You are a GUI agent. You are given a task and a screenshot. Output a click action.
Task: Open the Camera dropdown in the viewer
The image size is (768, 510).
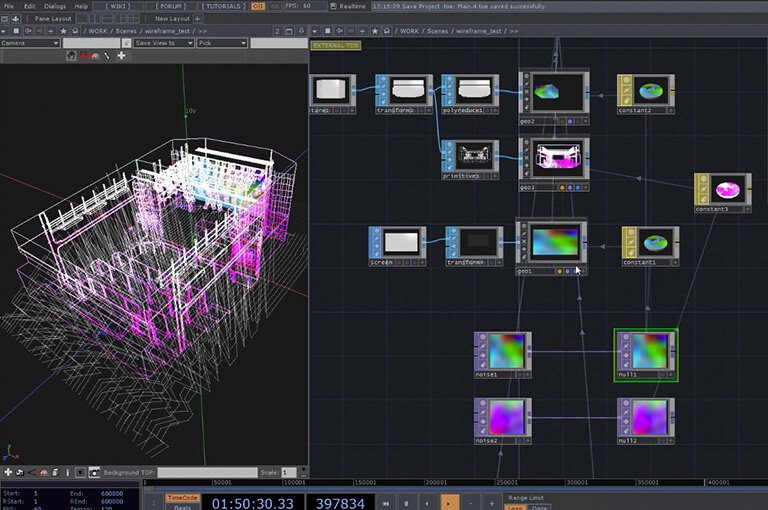[x=30, y=43]
